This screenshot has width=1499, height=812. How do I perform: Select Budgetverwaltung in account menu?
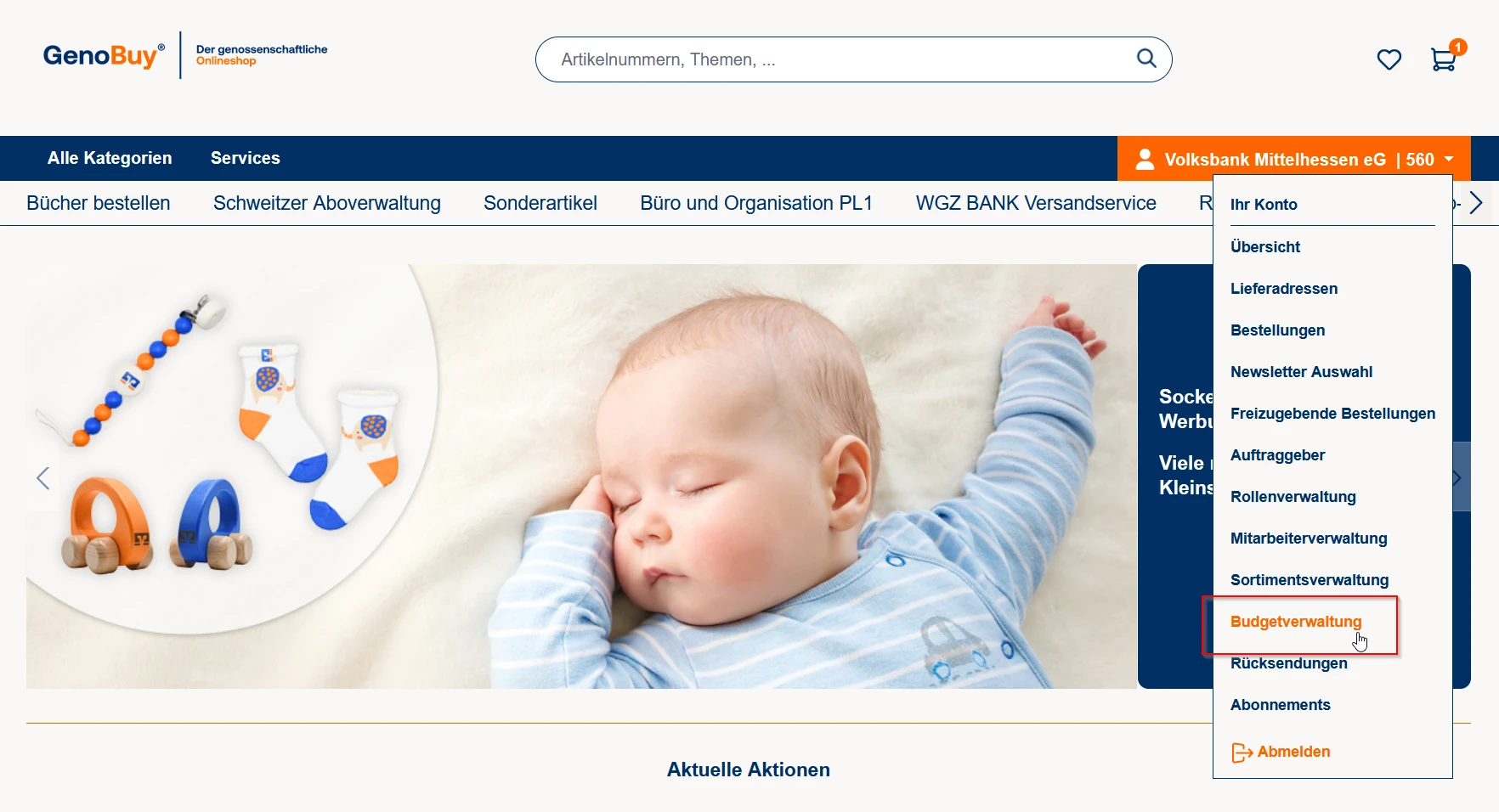[1296, 622]
